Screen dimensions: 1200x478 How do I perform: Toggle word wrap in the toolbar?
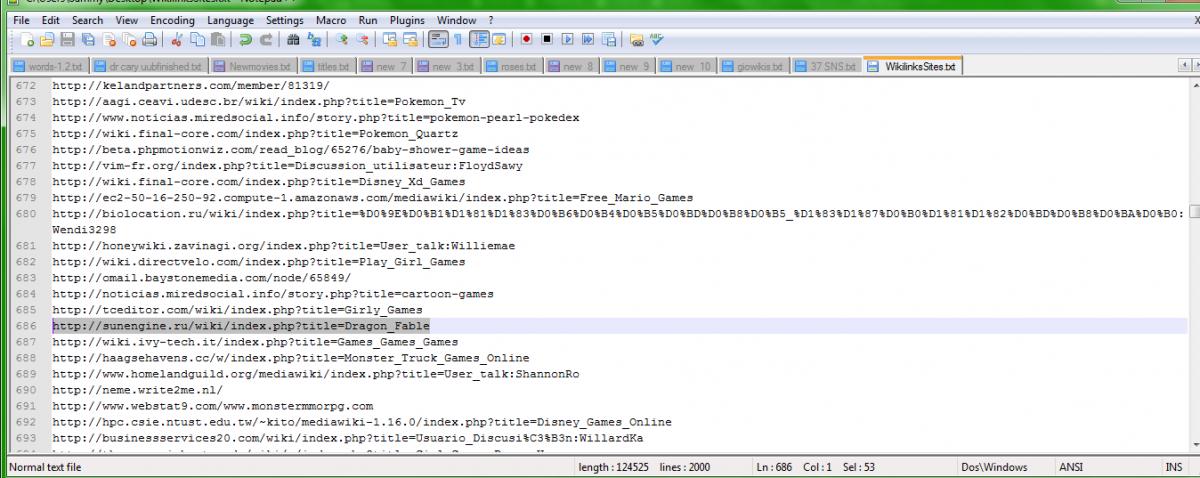coord(436,40)
